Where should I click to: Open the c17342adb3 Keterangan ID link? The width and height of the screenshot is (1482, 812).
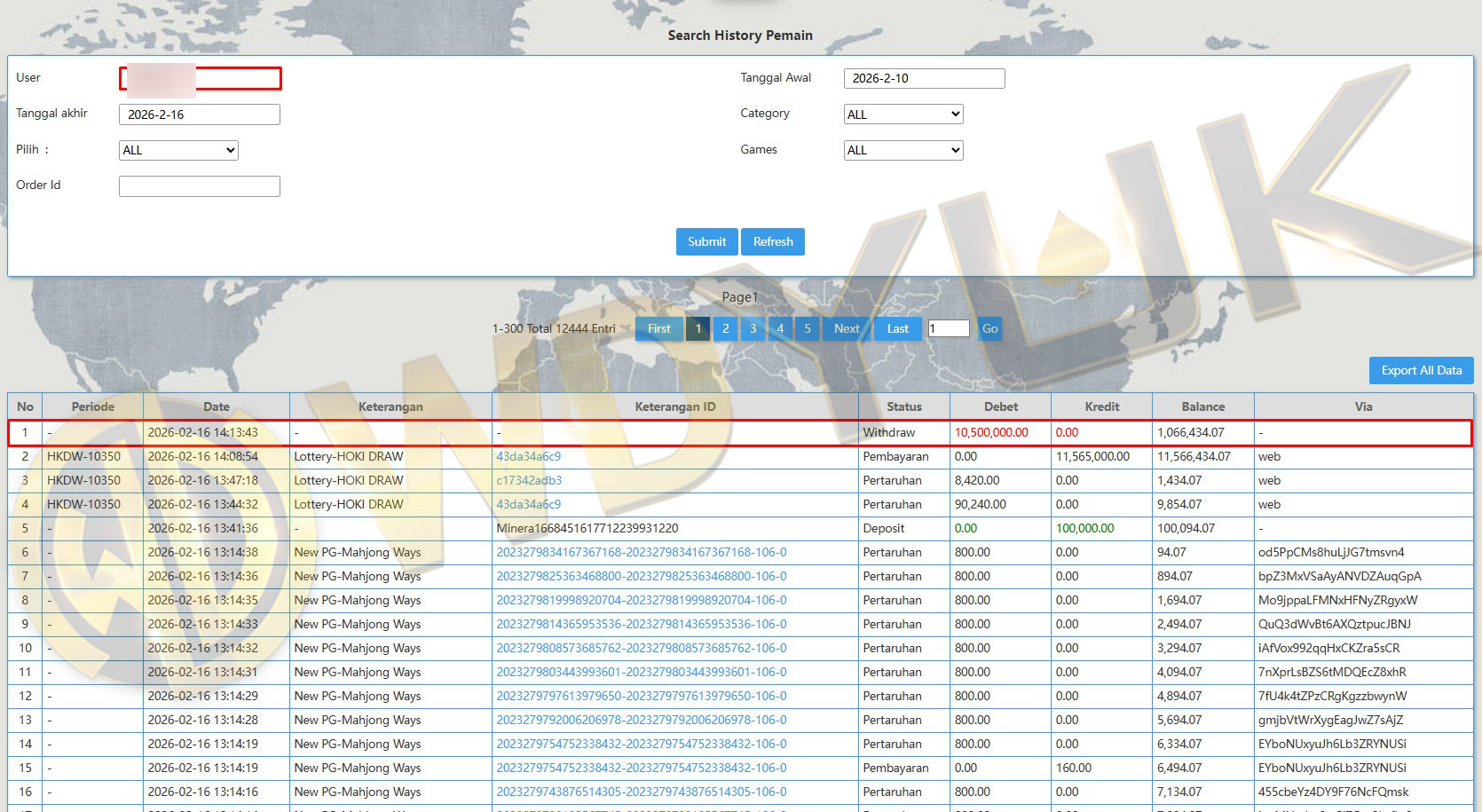click(x=529, y=480)
